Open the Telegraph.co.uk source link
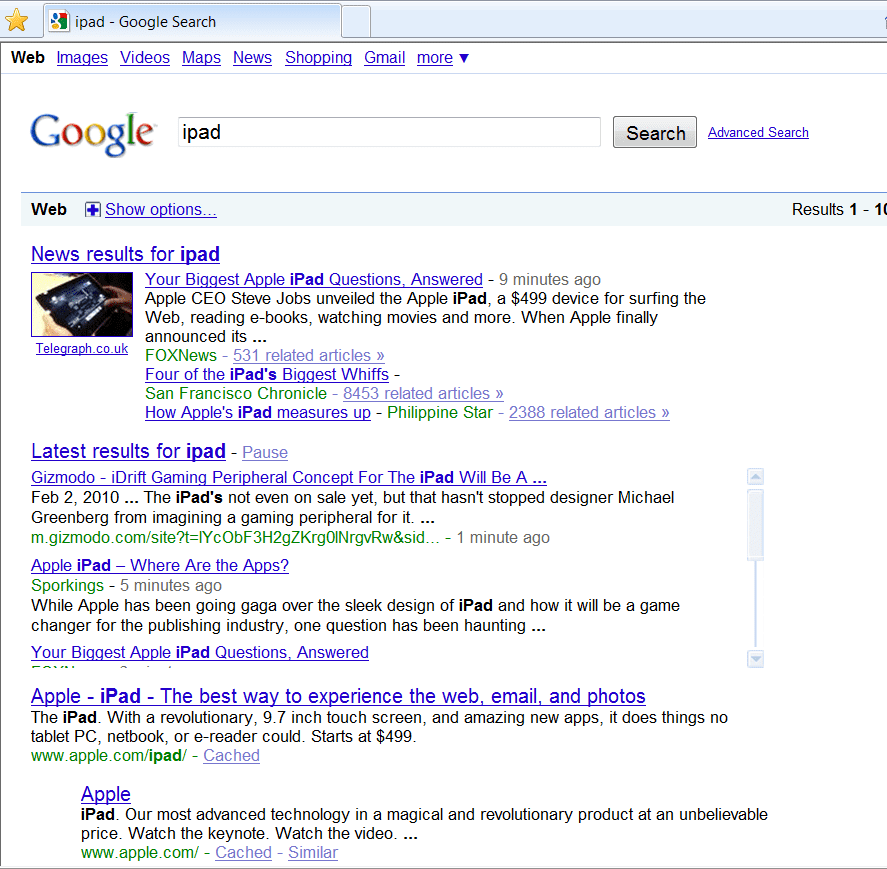Viewport: 887px width, 869px height. [82, 349]
